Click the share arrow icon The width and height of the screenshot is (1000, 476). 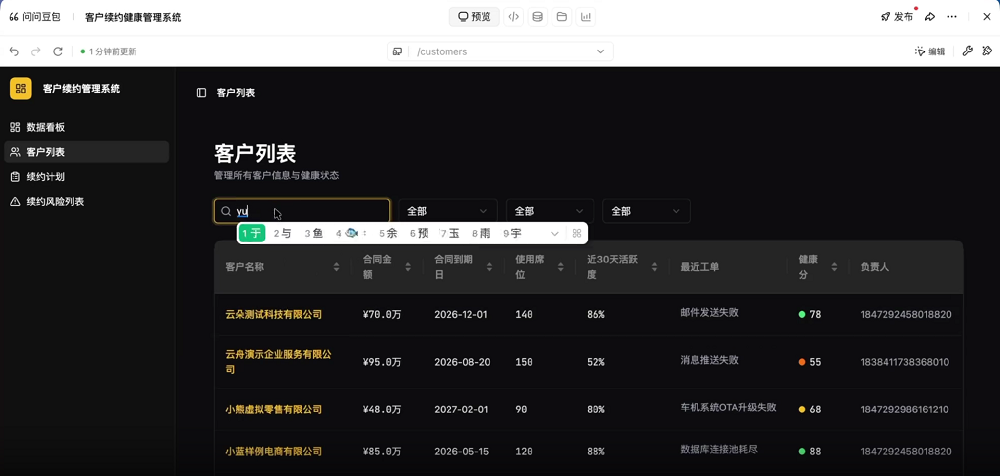point(930,17)
